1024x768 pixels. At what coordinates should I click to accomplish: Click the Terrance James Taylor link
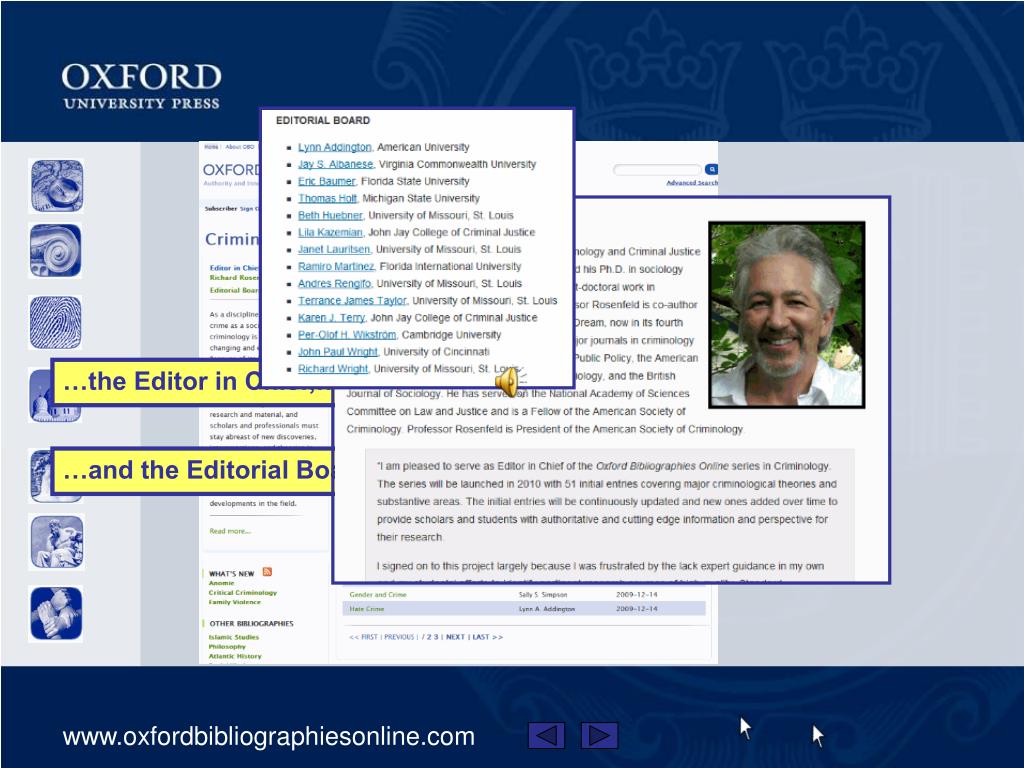point(352,300)
